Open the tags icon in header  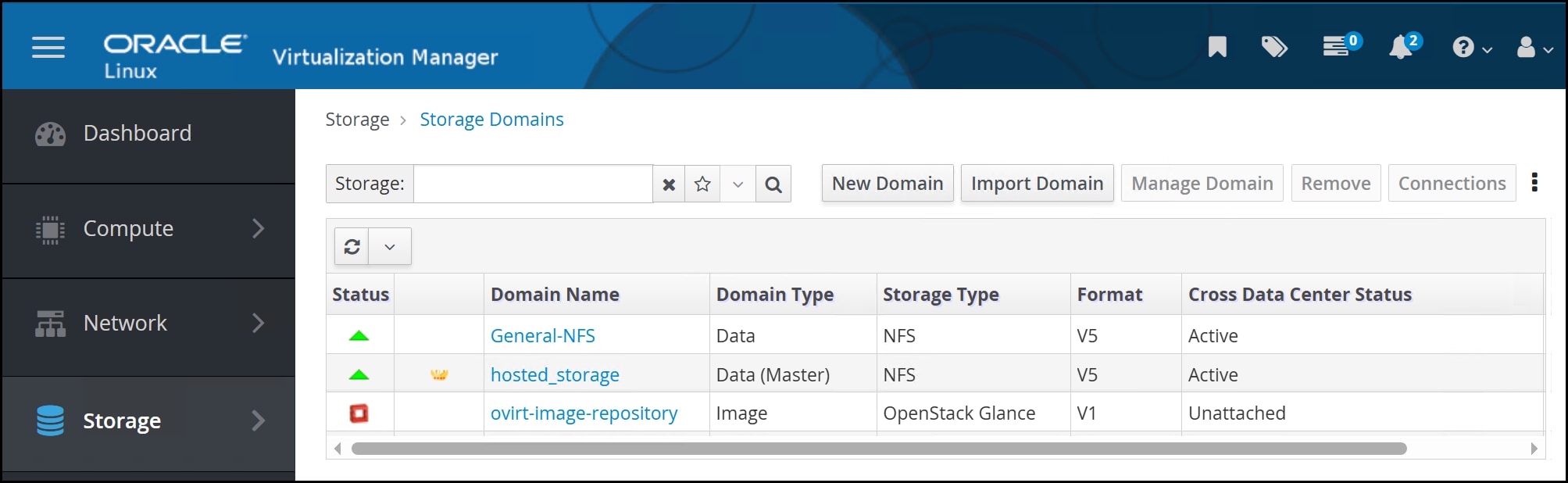1274,47
